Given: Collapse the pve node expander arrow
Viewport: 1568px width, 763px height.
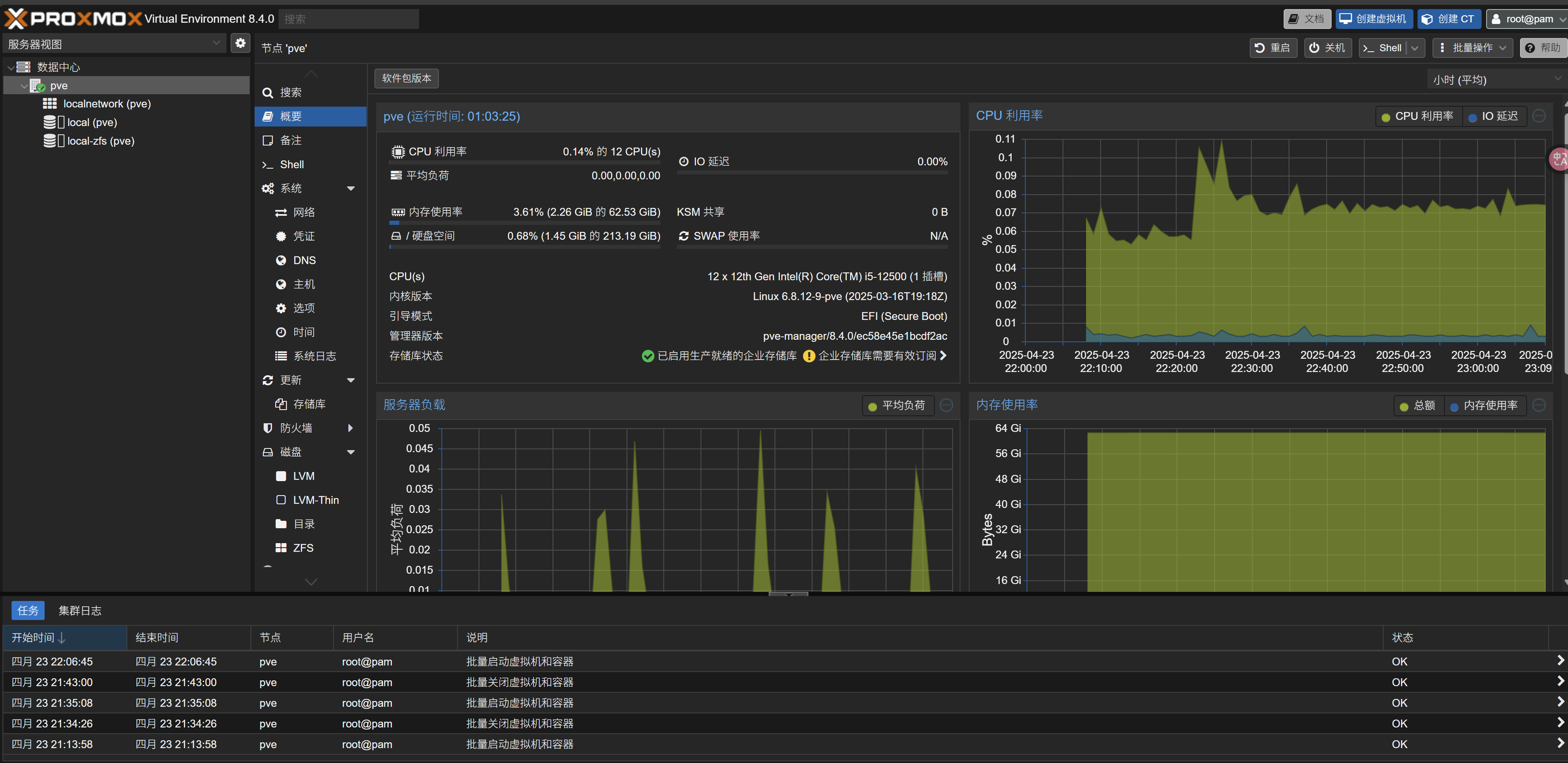Looking at the screenshot, I should click(24, 85).
